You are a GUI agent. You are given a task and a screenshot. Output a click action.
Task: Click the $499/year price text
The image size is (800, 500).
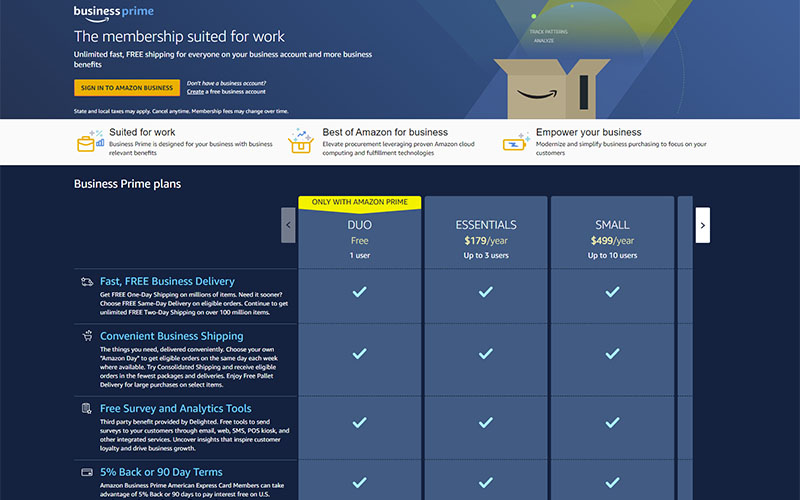pyautogui.click(x=612, y=241)
